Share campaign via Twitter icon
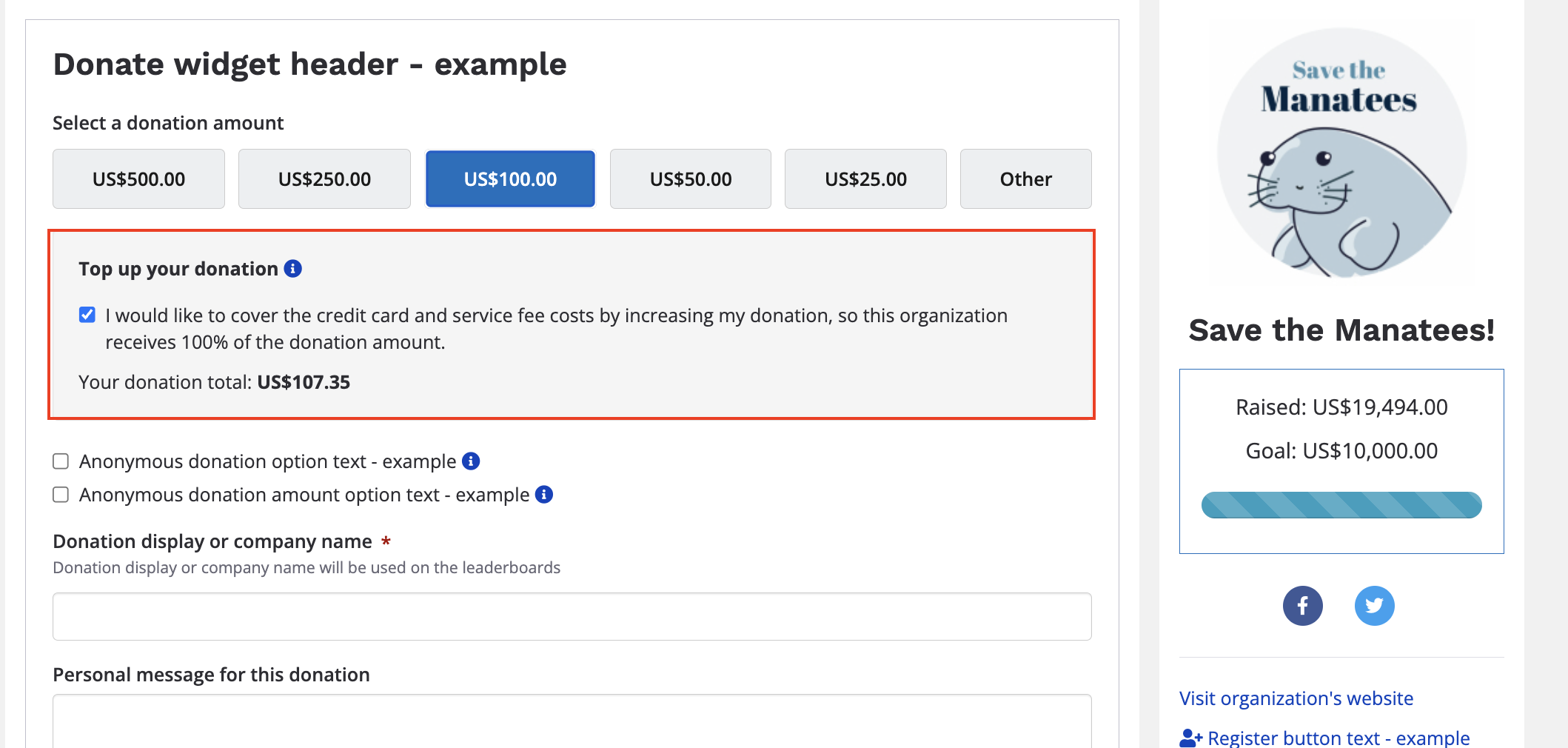Screen dimensions: 1568x748 [1374, 606]
